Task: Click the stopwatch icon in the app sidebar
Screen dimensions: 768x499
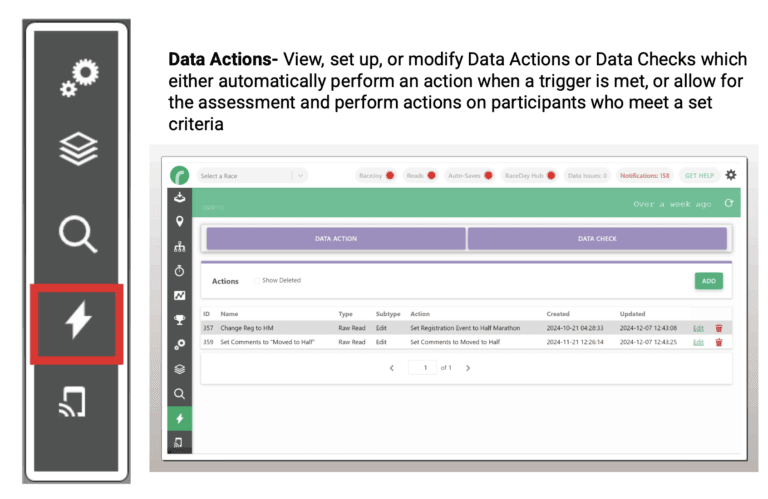Action: 179,271
